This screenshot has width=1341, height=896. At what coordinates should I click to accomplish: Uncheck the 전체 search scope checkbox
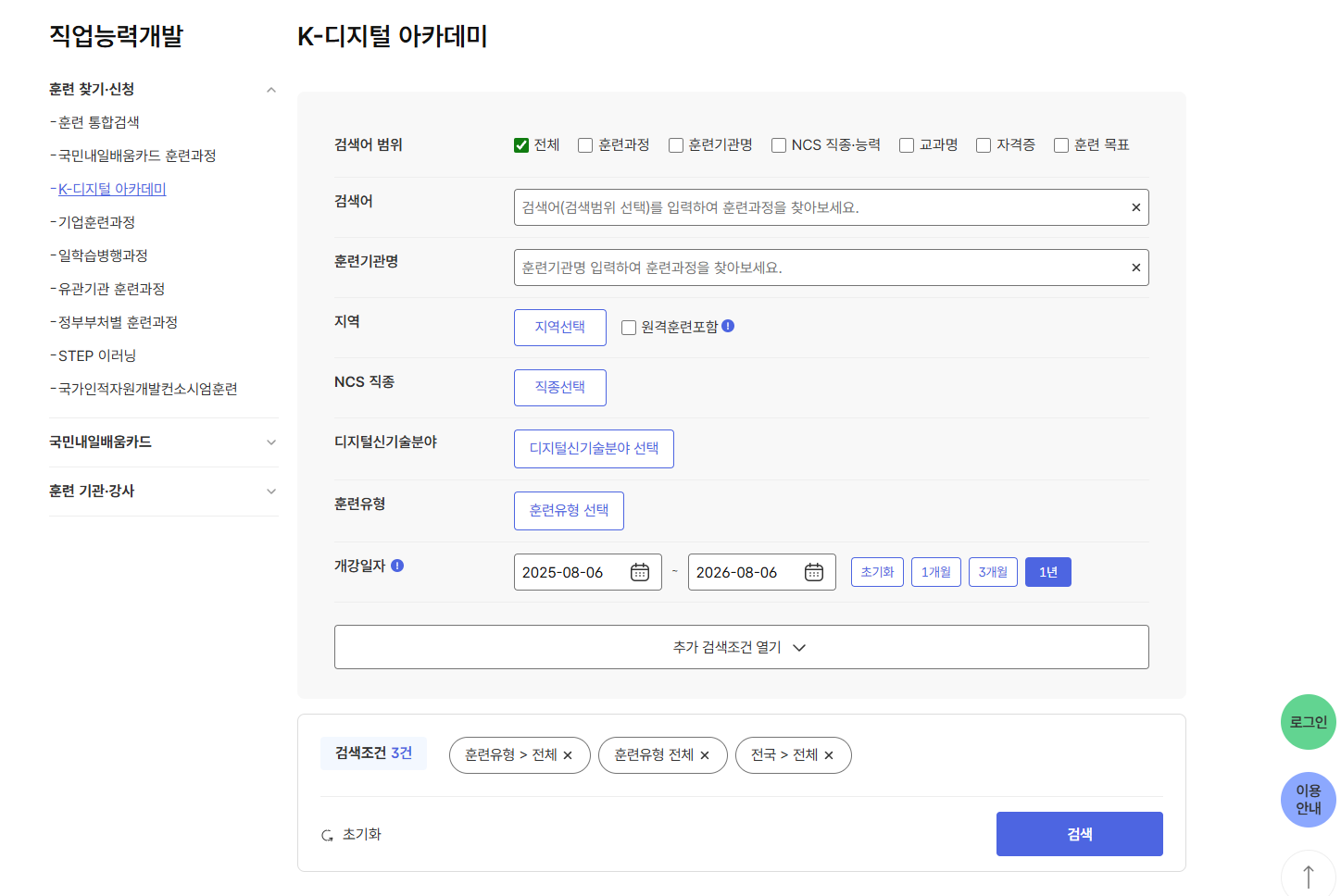click(521, 145)
